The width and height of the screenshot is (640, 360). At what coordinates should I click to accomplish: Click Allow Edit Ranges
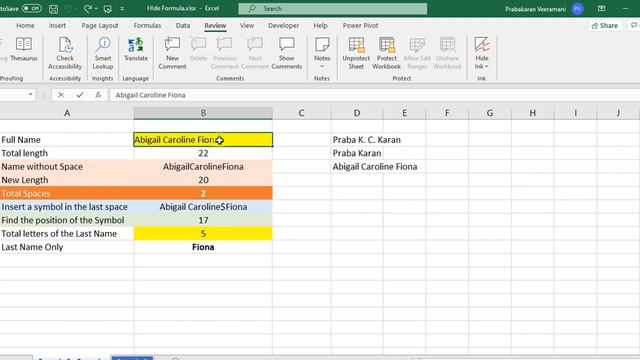(x=417, y=53)
